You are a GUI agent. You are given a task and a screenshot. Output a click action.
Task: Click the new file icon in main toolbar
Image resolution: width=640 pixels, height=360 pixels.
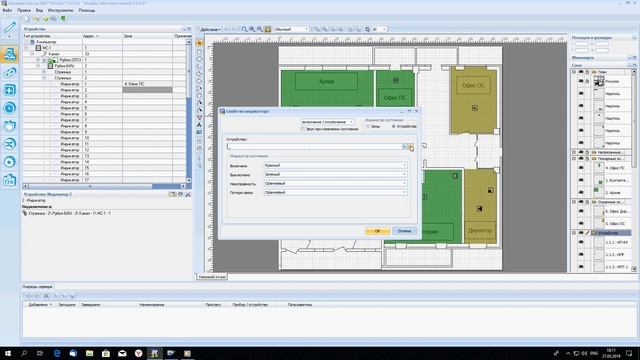click(x=27, y=19)
